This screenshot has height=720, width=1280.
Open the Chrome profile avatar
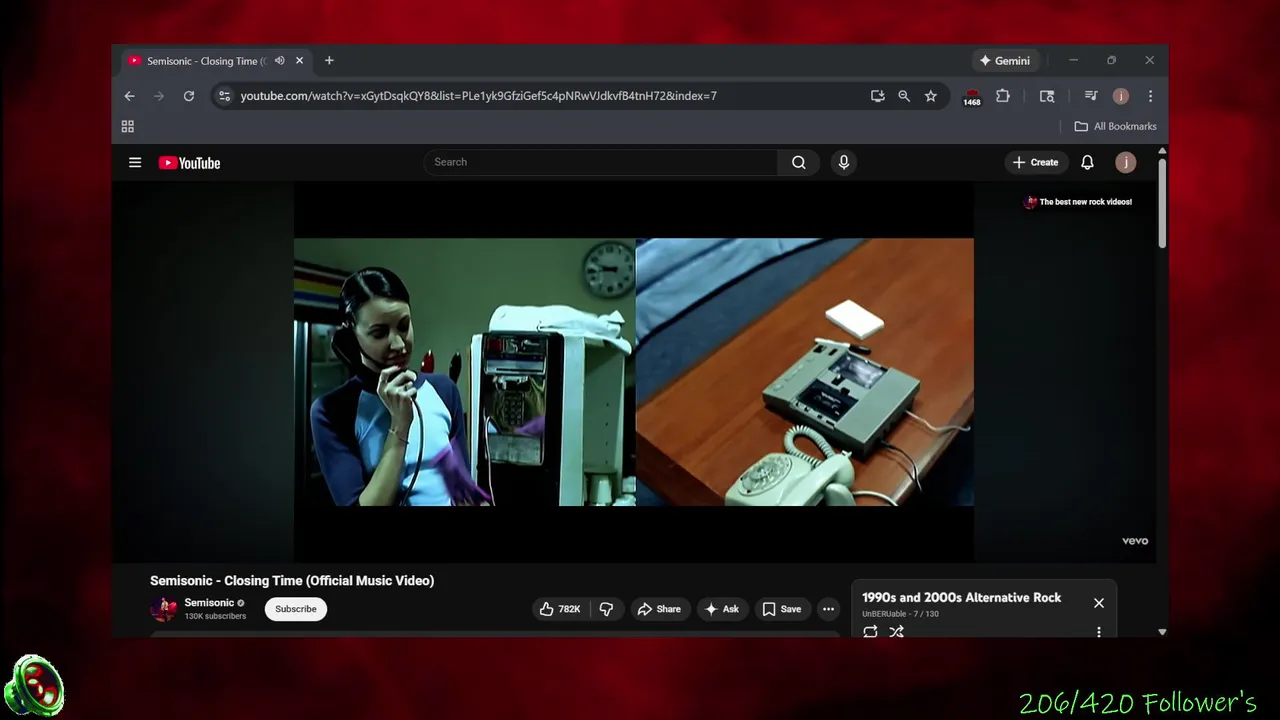pyautogui.click(x=1121, y=96)
